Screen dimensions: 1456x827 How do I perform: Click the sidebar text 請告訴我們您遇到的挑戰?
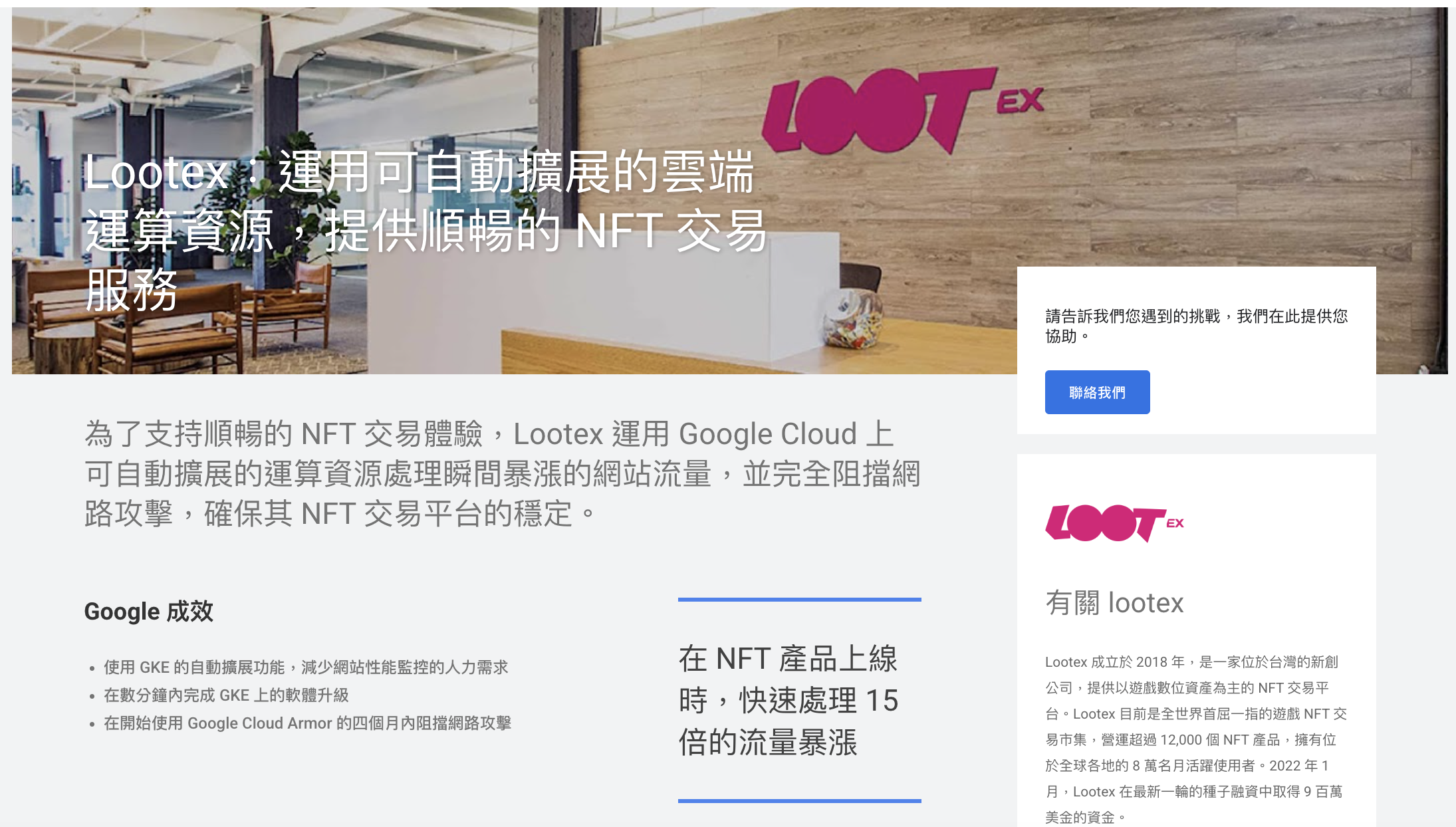(x=1196, y=326)
